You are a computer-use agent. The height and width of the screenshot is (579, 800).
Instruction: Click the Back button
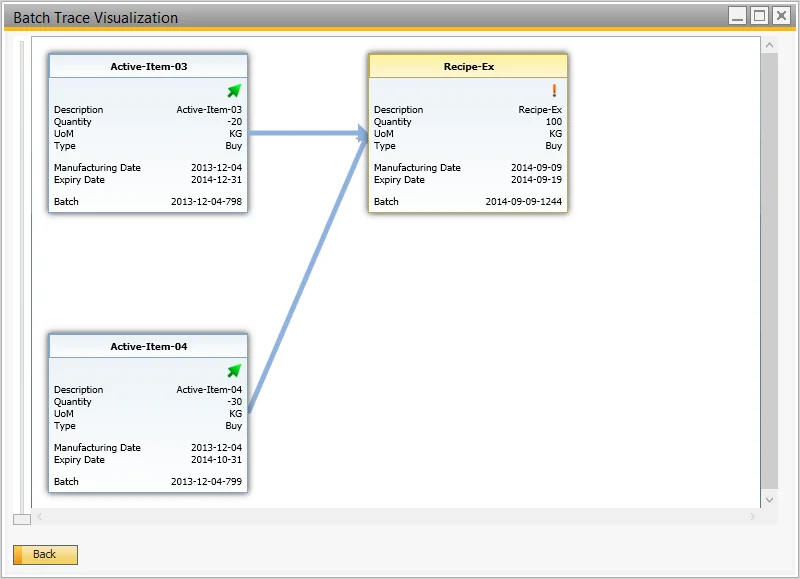tap(45, 555)
